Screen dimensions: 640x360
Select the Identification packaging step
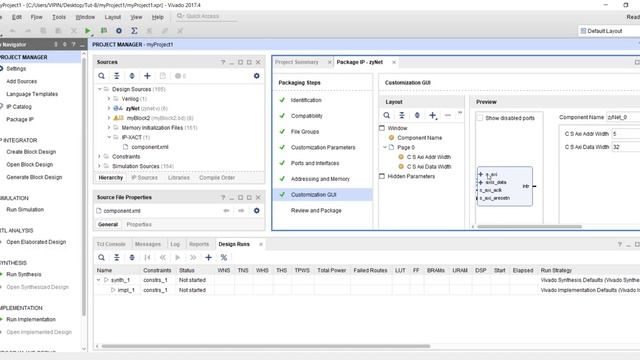click(x=306, y=100)
